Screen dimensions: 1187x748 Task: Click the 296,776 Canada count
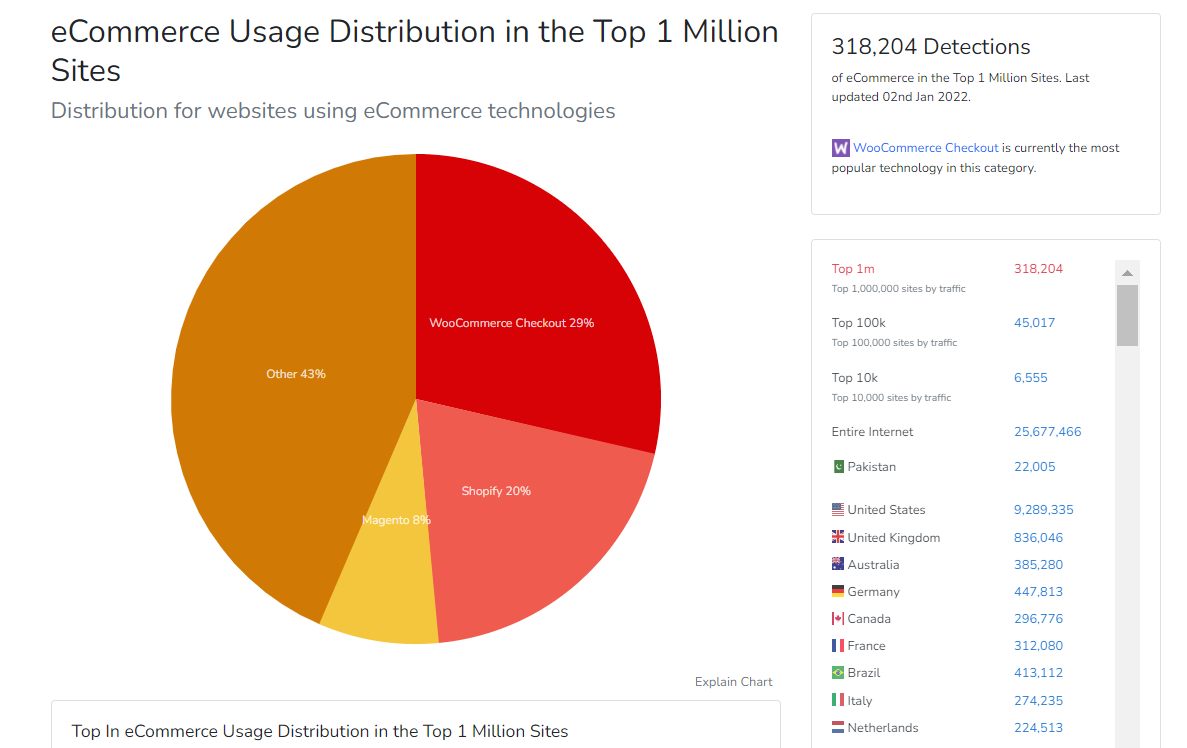point(1038,619)
